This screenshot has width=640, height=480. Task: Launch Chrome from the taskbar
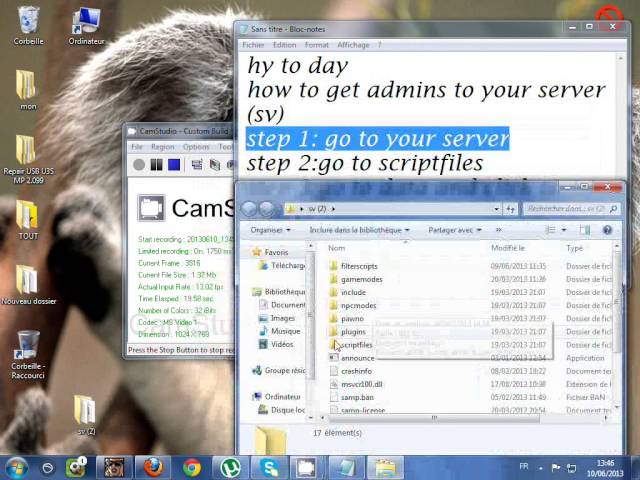click(191, 468)
